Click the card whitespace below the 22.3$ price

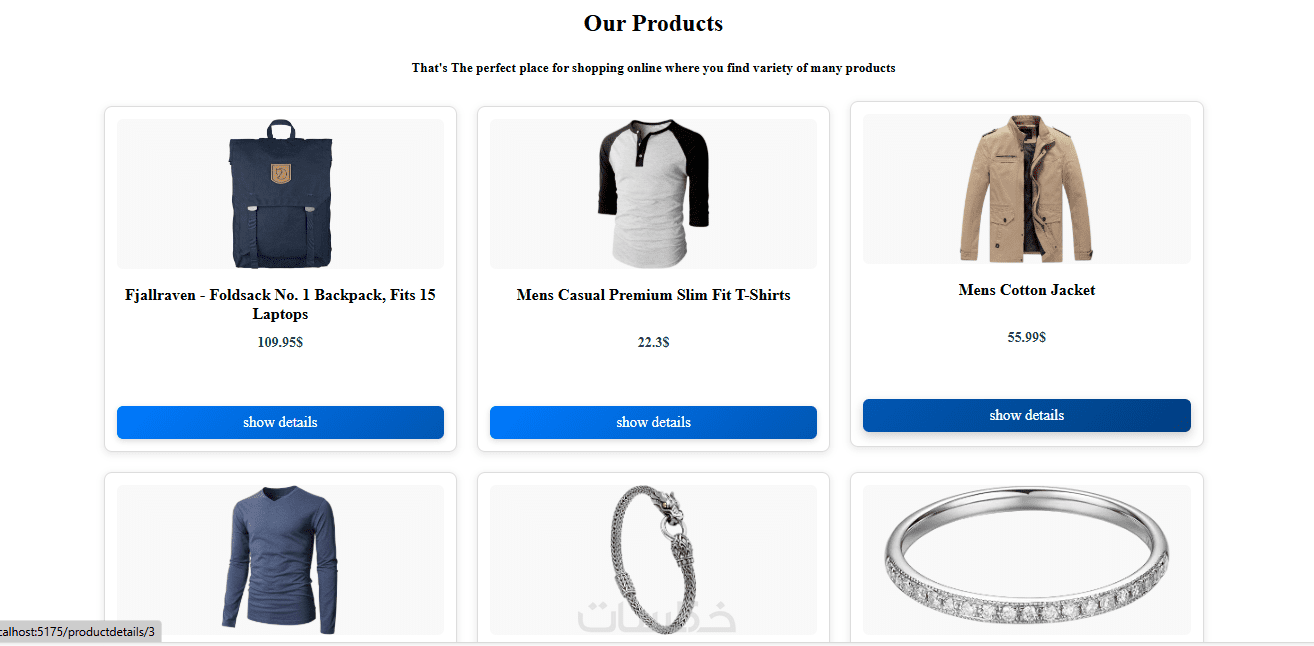pyautogui.click(x=653, y=380)
